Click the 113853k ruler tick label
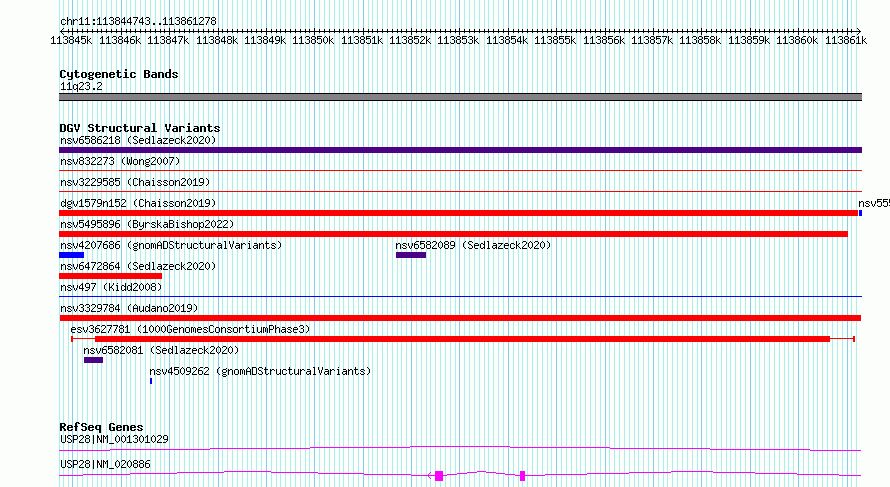The height and width of the screenshot is (487, 890). [458, 40]
